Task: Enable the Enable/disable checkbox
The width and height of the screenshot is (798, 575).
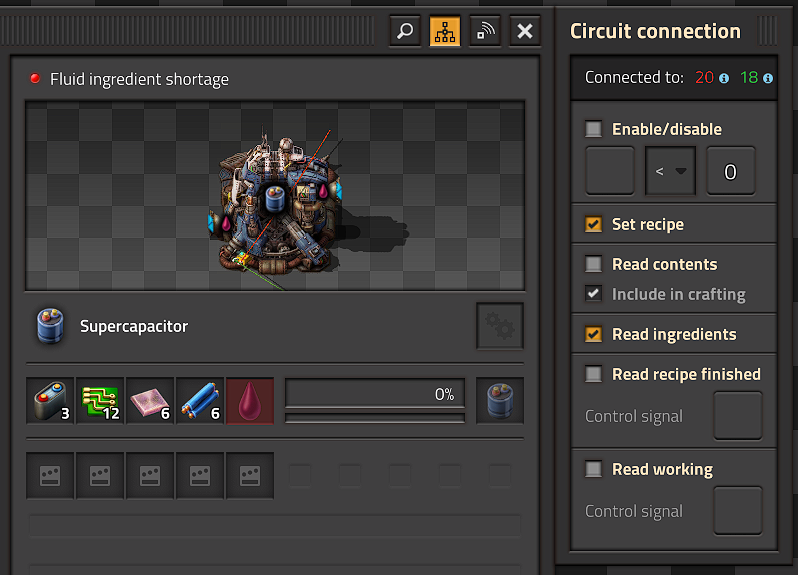Action: click(x=593, y=129)
